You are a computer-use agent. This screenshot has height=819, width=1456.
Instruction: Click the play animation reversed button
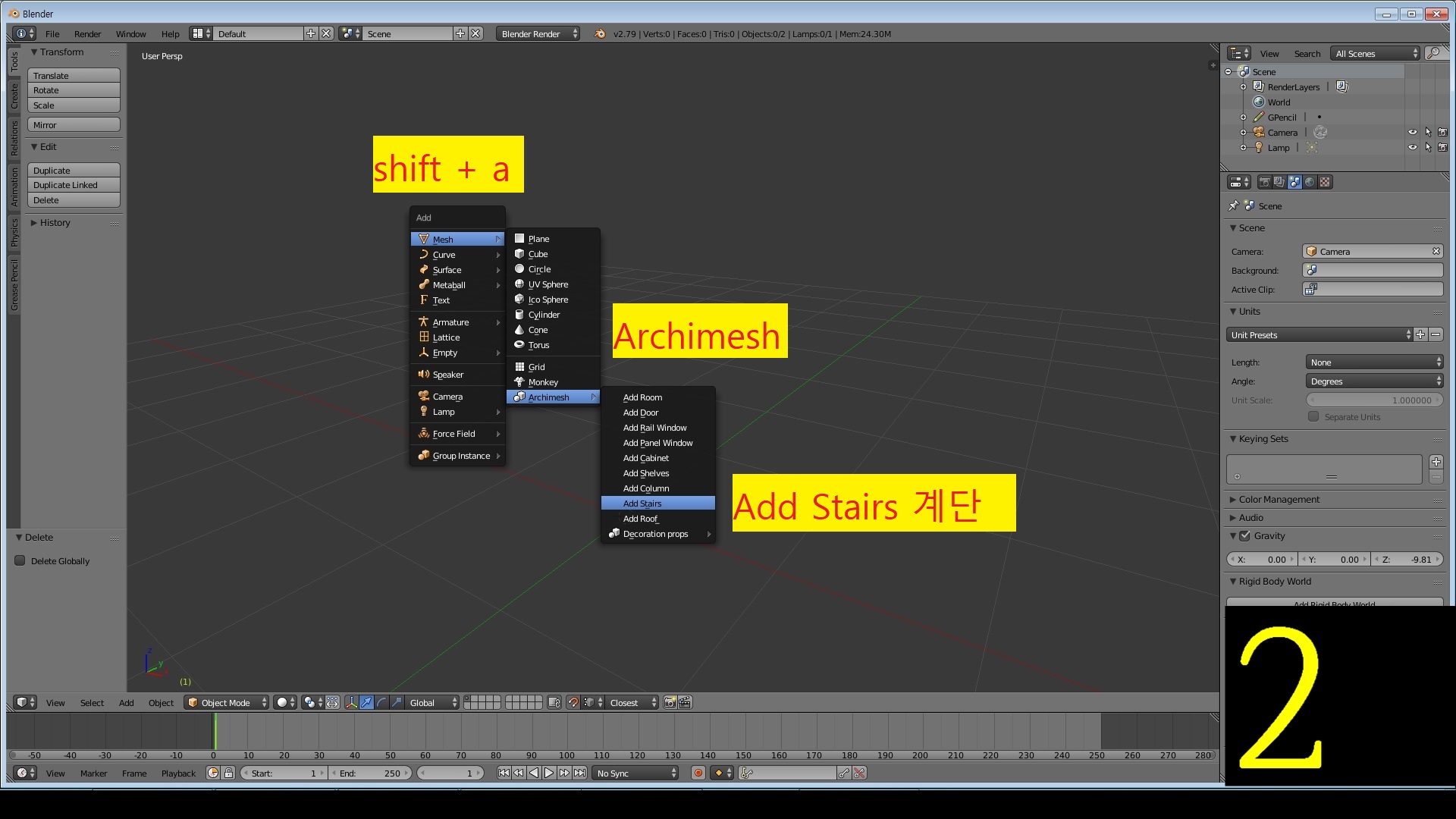534,773
